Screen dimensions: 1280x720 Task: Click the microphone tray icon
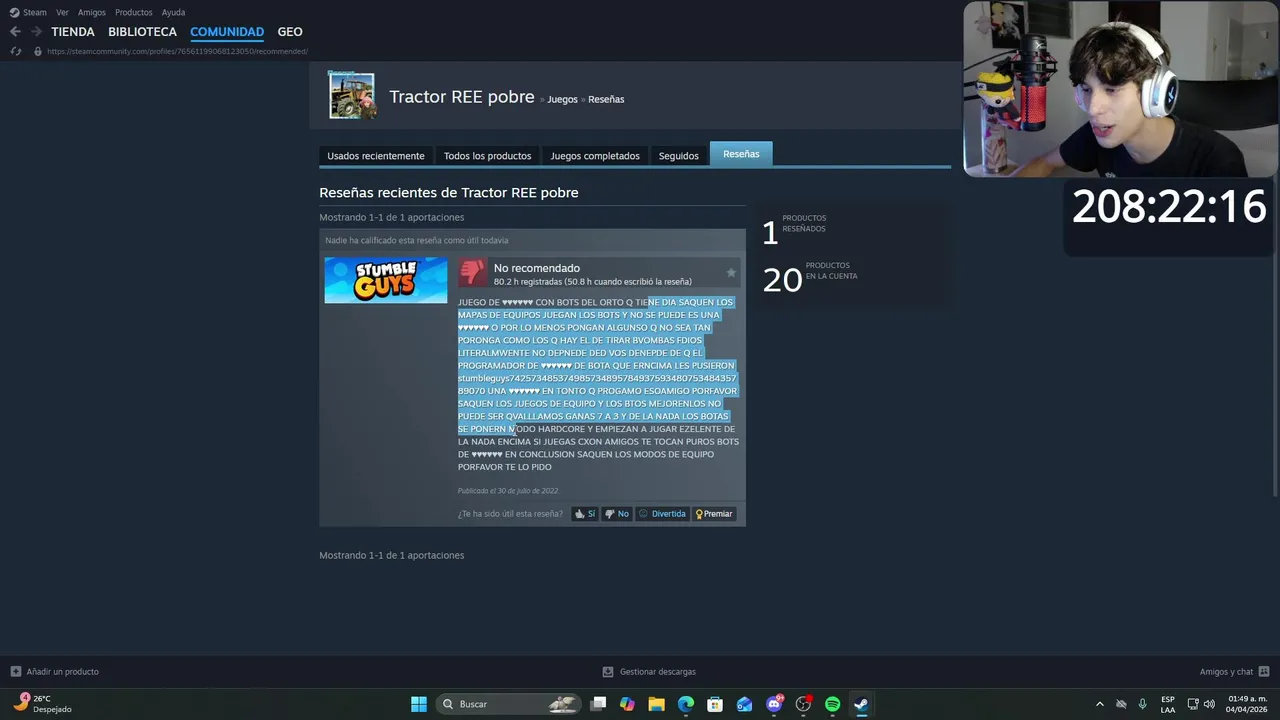point(1142,704)
